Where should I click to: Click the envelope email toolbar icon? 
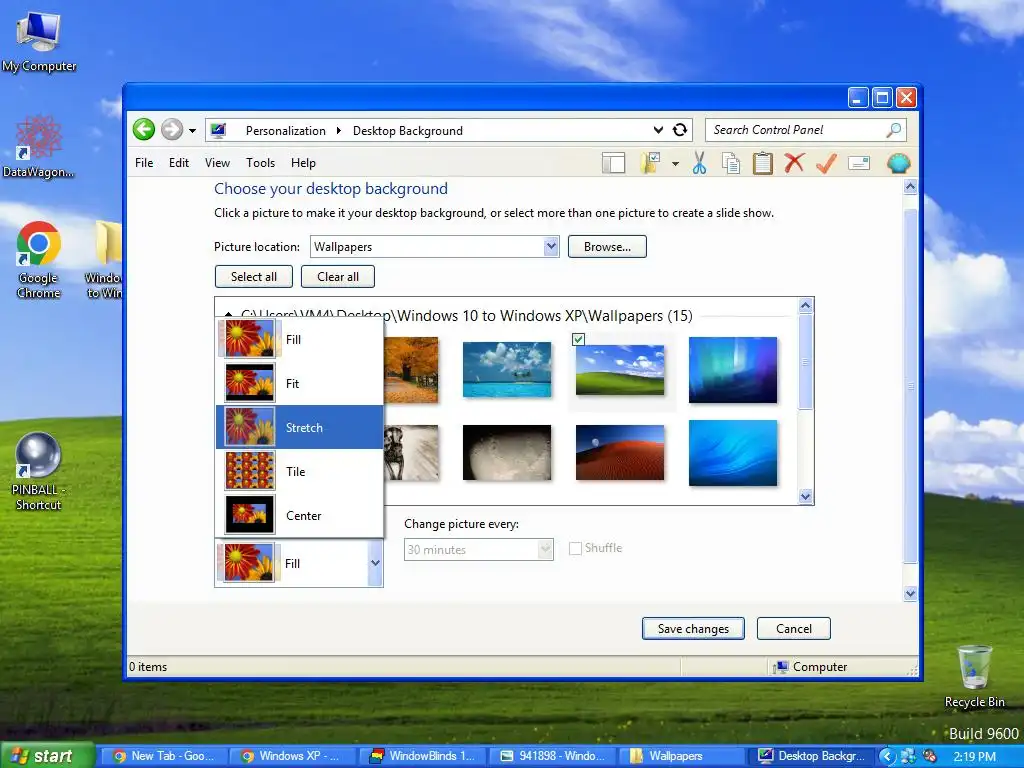[859, 163]
